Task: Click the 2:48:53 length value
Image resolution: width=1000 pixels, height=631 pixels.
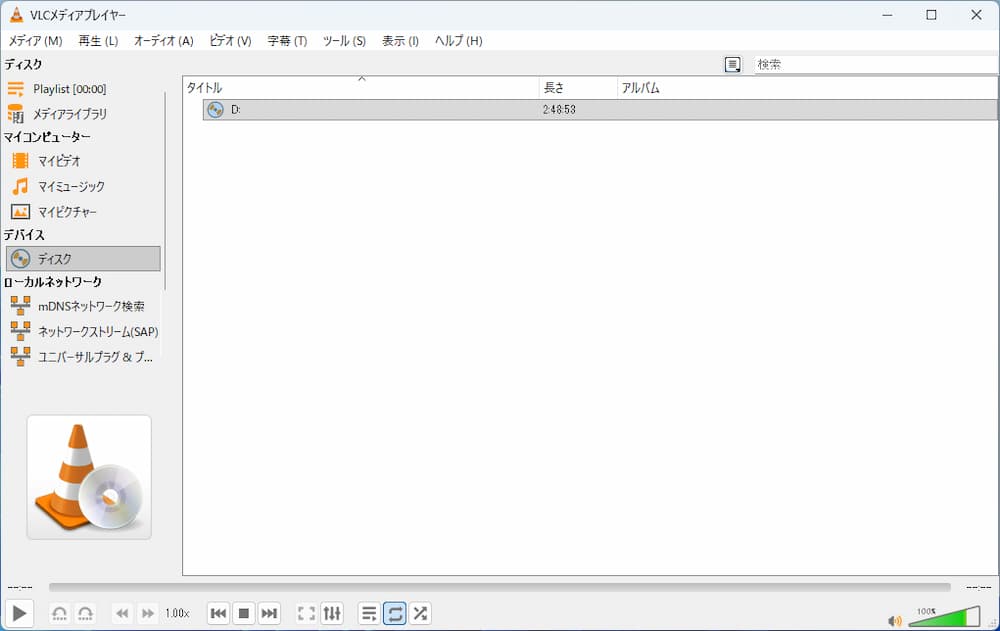Action: (x=559, y=110)
